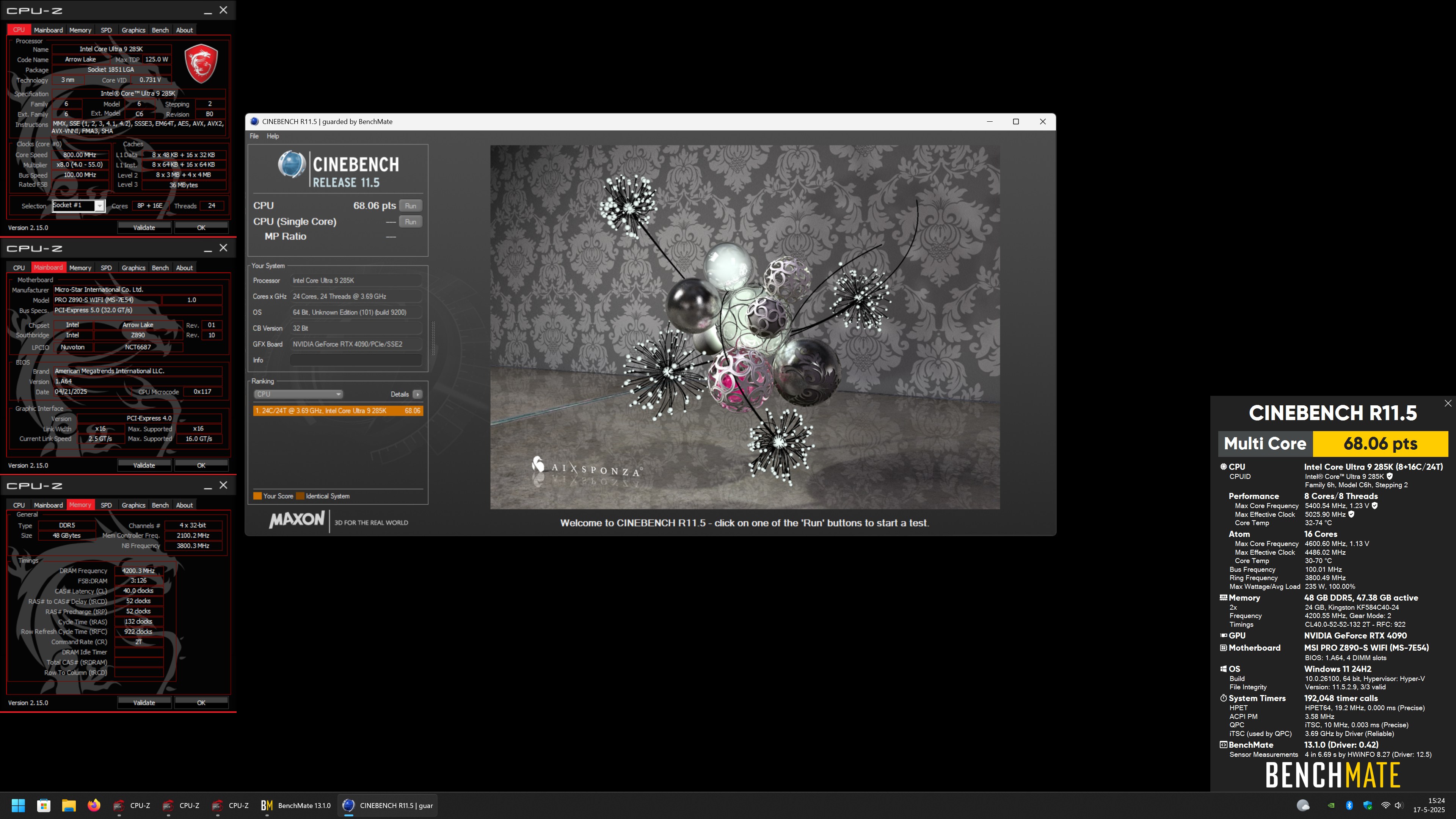Viewport: 1456px width, 819px height.
Task: Click OK in the top CPU-Z window
Action: (201, 227)
